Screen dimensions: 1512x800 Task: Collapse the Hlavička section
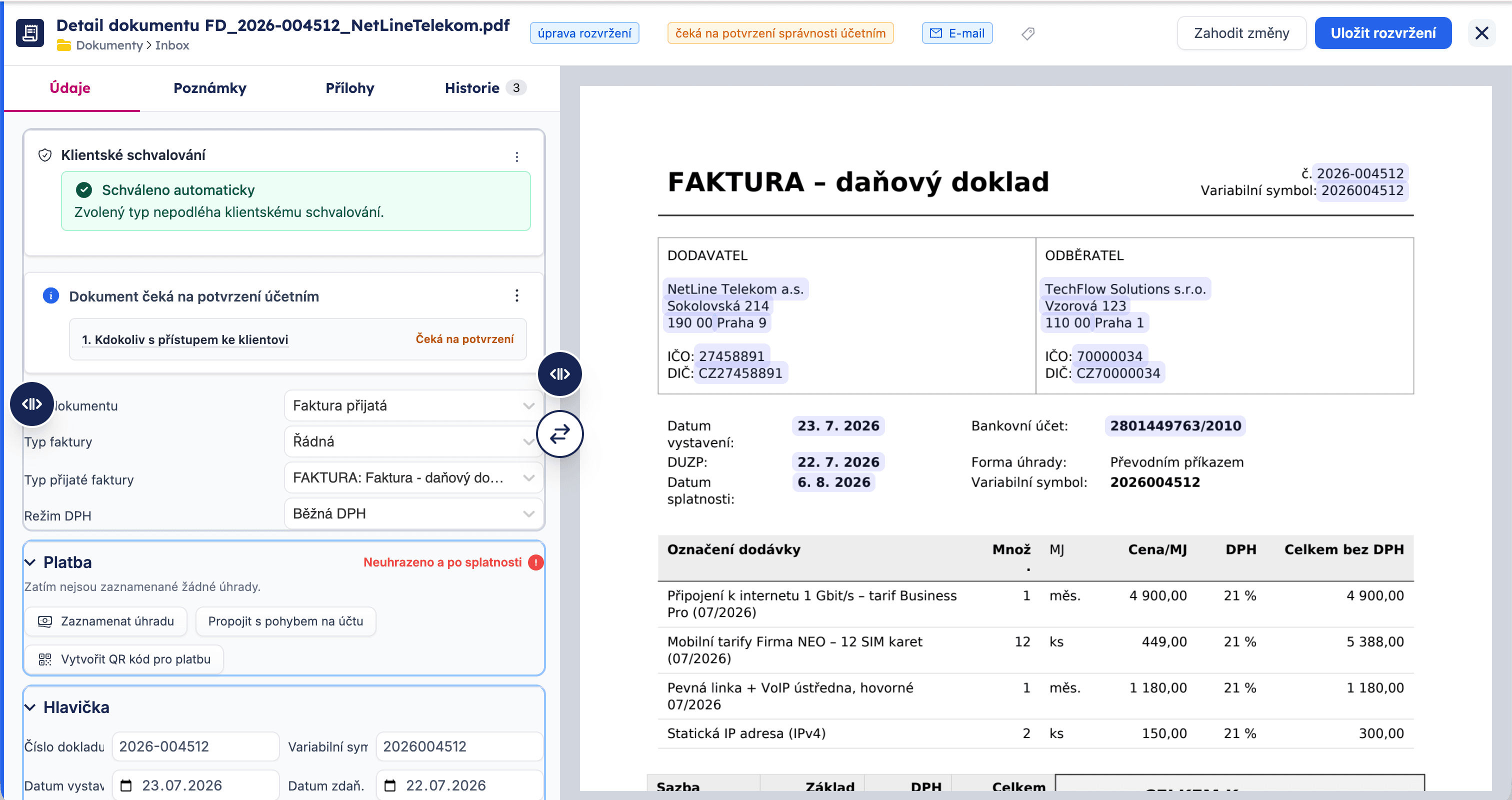30,707
